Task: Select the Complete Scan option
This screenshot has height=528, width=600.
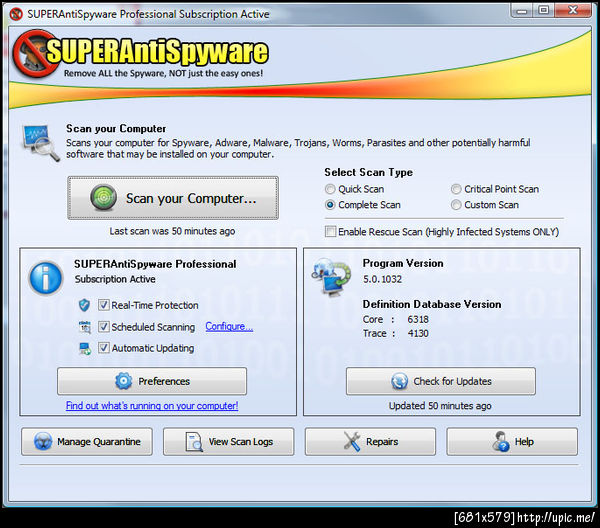Action: [363, 205]
